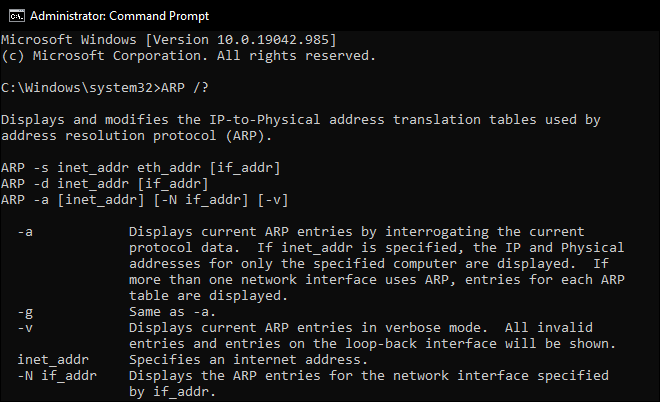This screenshot has height=402, width=660.
Task: Click the final by if_addr. line
Action: click(172, 391)
